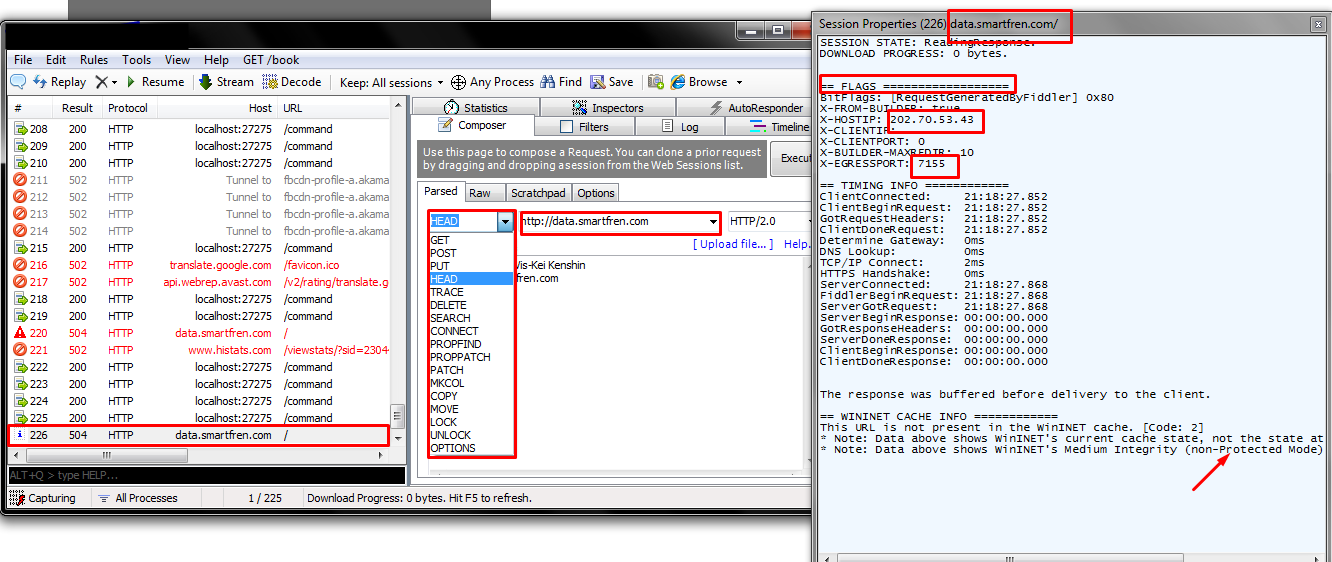Open the File menu

[x=23, y=60]
